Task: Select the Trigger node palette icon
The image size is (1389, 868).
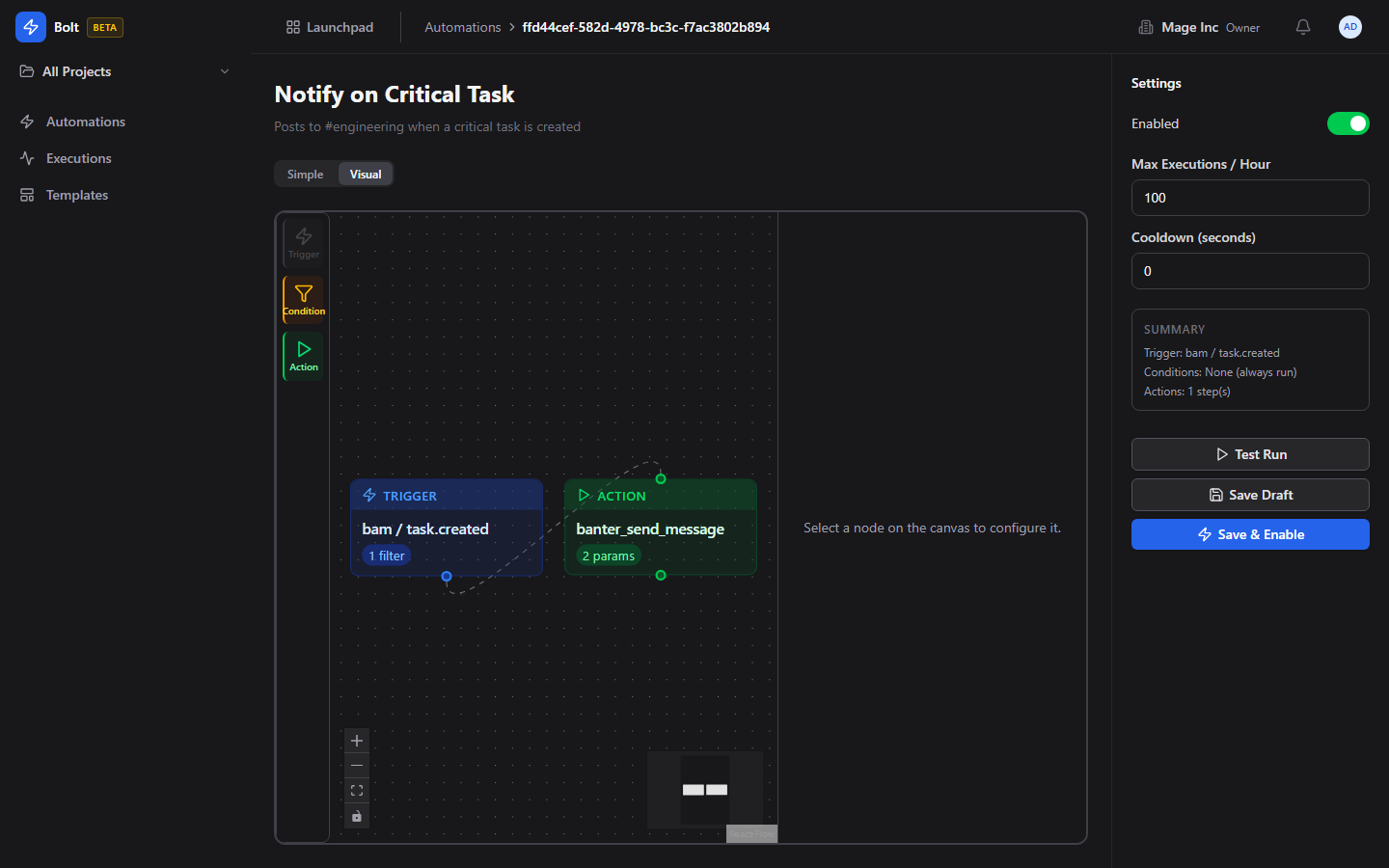Action: pyautogui.click(x=303, y=242)
